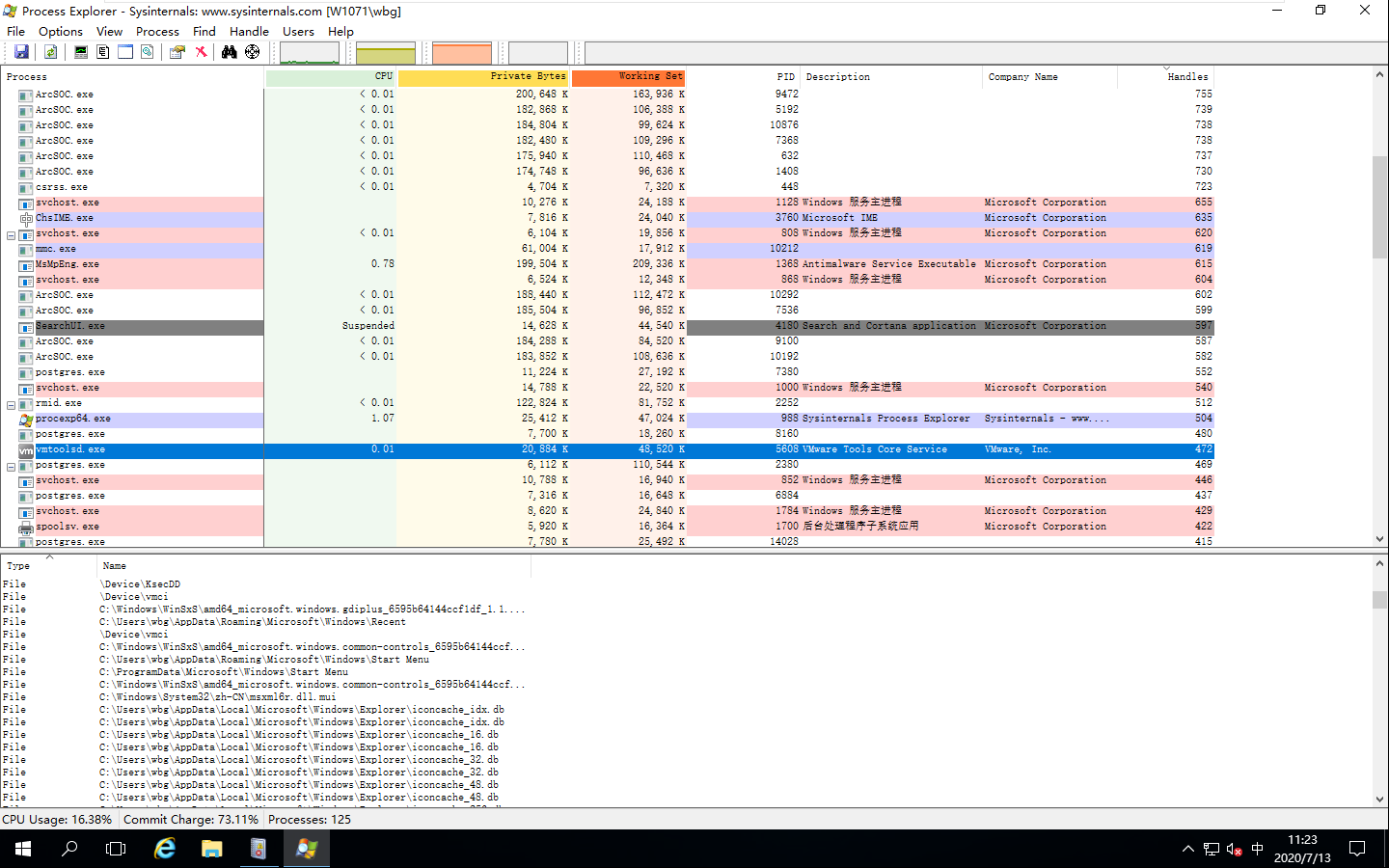This screenshot has width=1389, height=868.
Task: Click the process list scroll down arrow
Action: tap(1379, 540)
